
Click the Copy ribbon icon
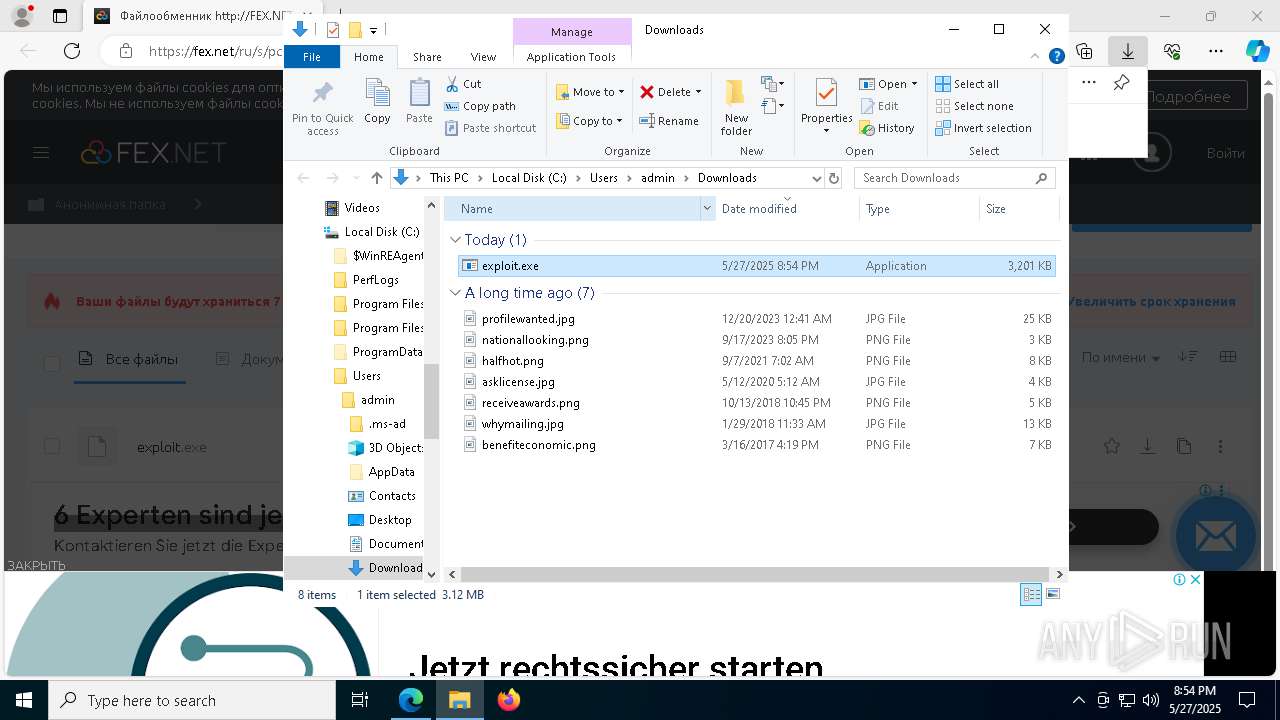[x=377, y=102]
